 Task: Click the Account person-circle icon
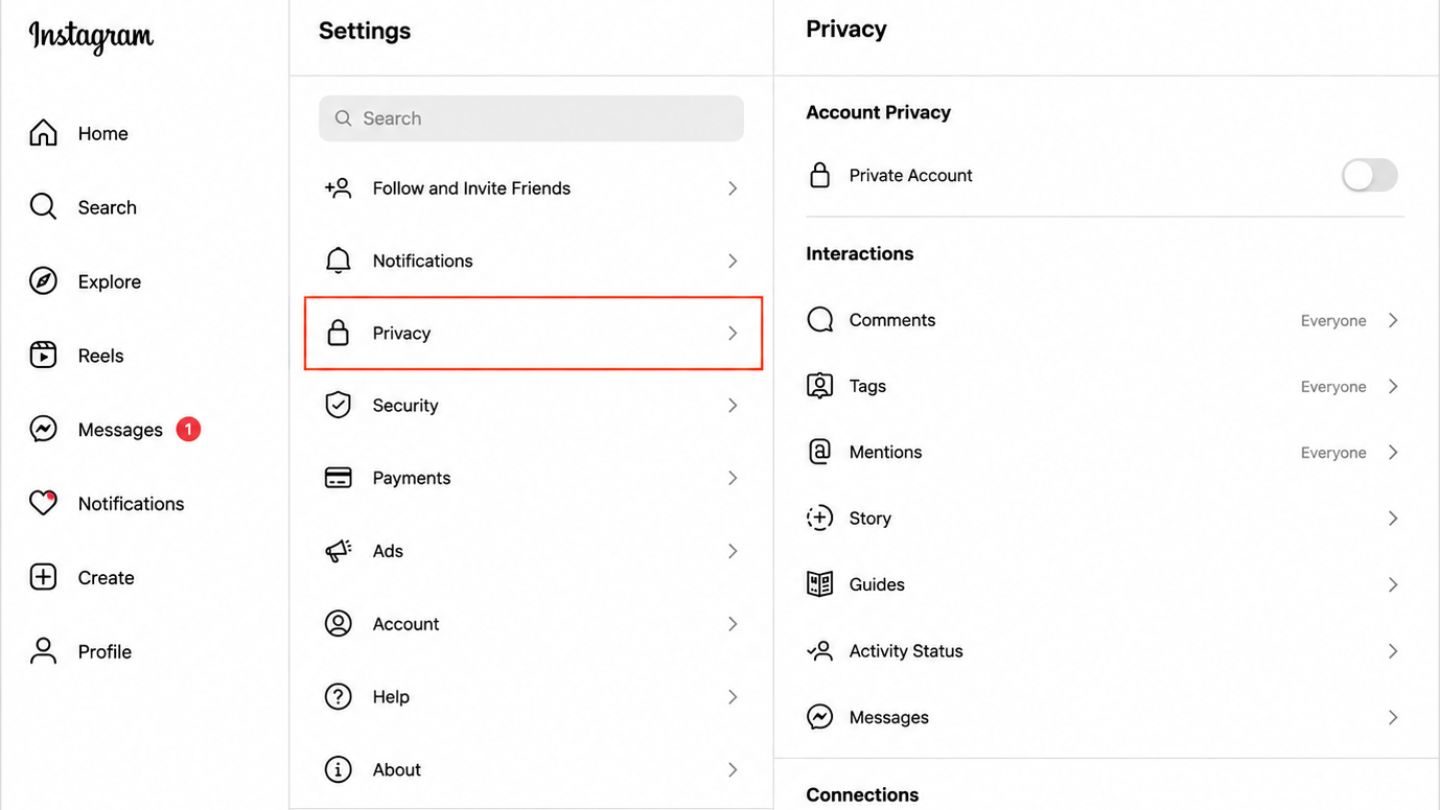[x=339, y=624]
